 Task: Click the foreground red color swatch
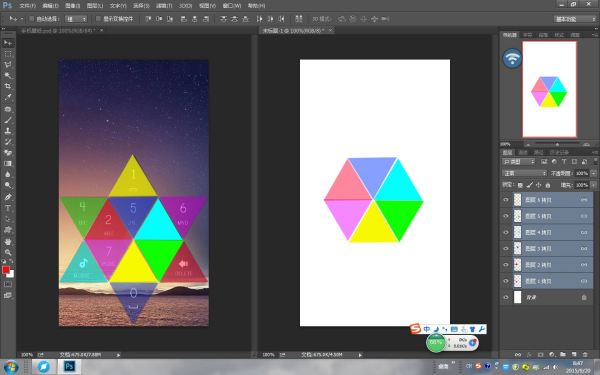[x=6, y=270]
